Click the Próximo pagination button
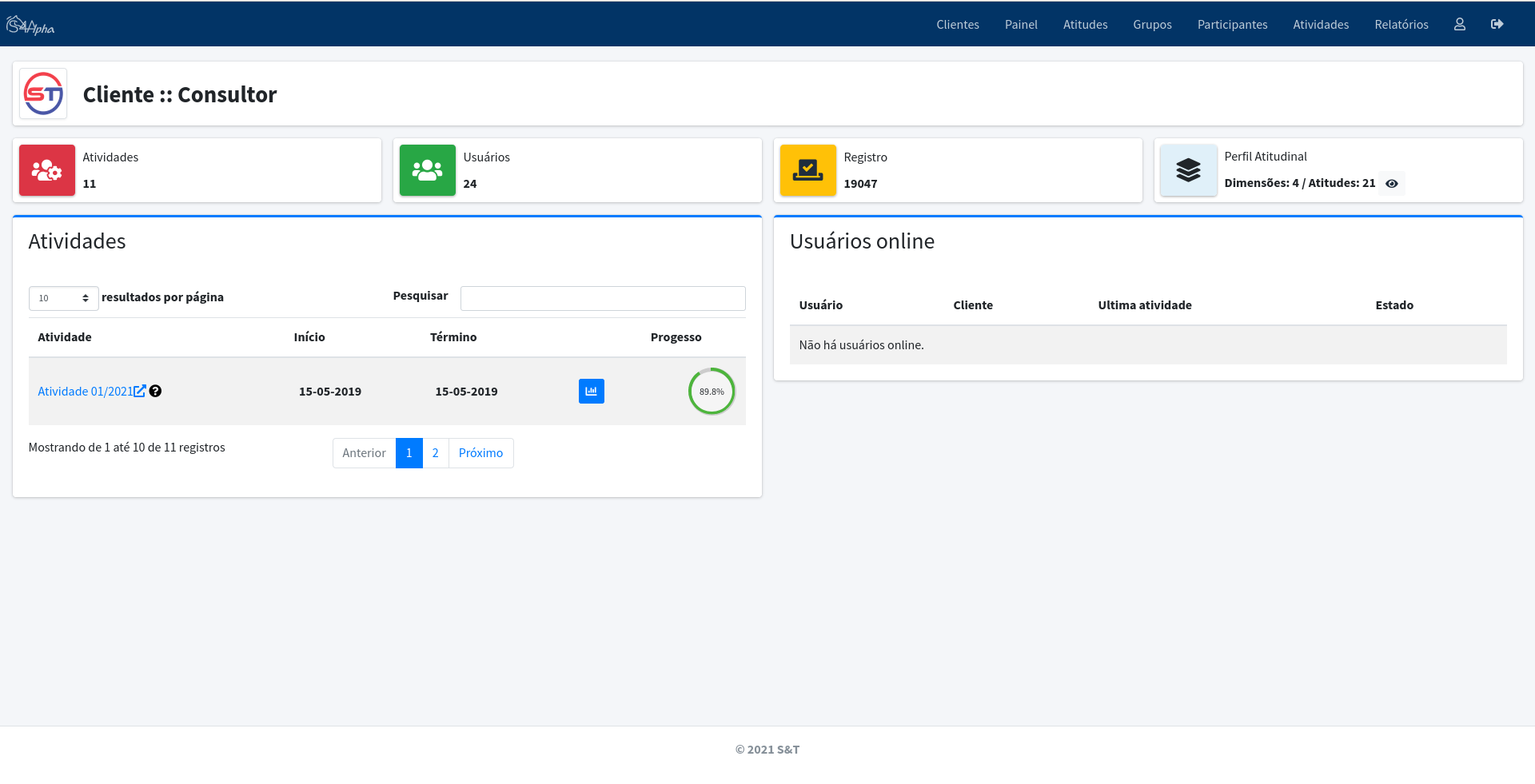The image size is (1535, 784). 480,453
